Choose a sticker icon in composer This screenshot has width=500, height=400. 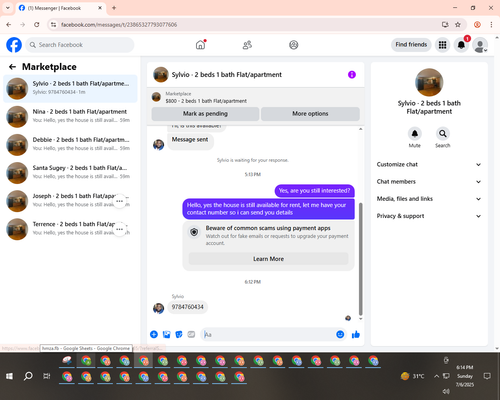pyautogui.click(x=179, y=334)
